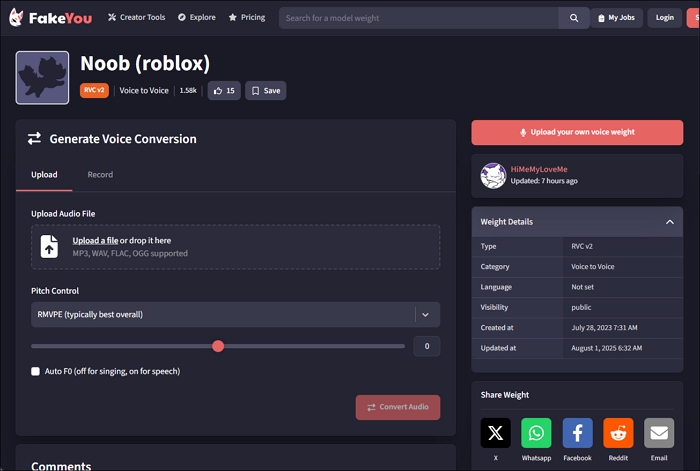Click the RVC v2 badge

(x=94, y=90)
